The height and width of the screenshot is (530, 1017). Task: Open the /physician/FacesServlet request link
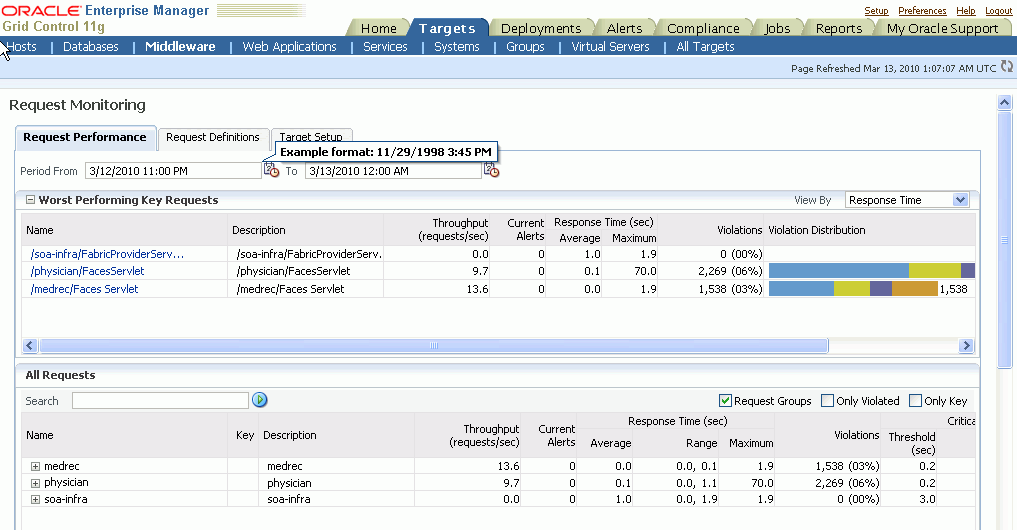87,271
